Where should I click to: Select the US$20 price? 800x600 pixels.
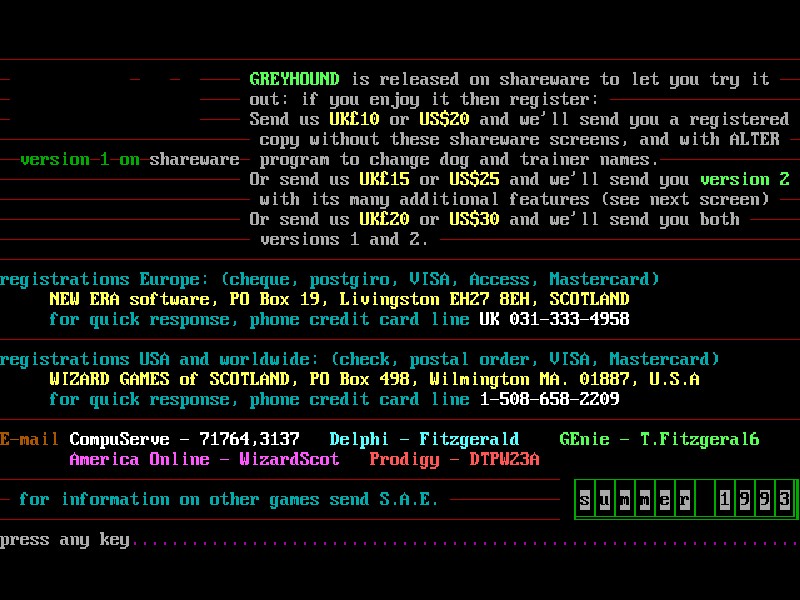pyautogui.click(x=444, y=119)
